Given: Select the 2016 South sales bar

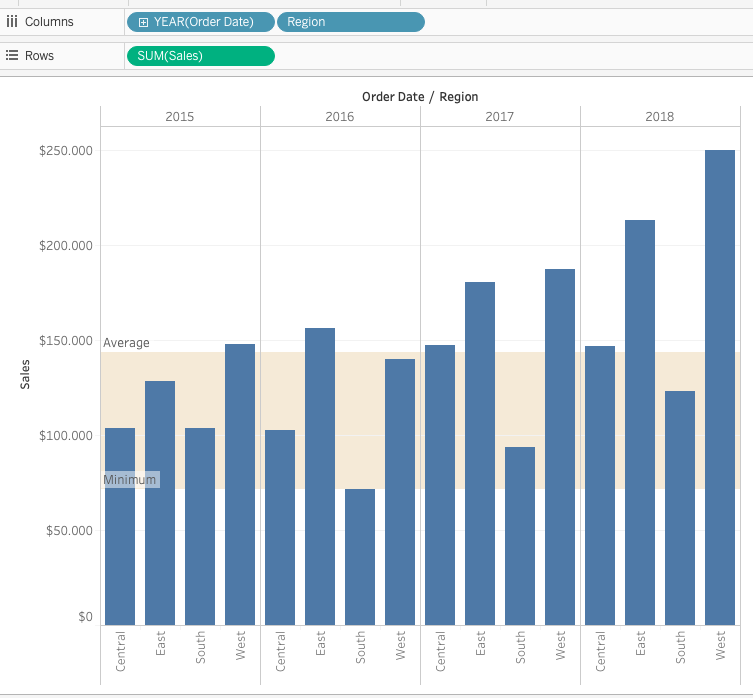Looking at the screenshot, I should click(x=360, y=557).
